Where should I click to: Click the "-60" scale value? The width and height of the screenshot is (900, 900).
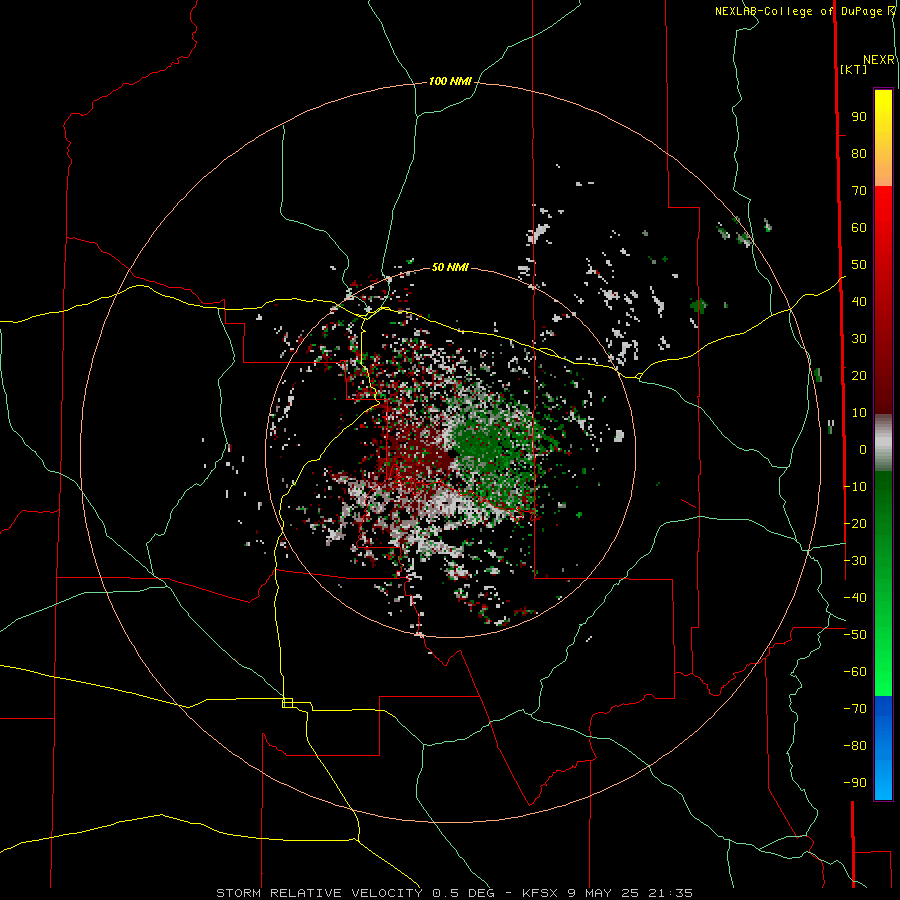click(855, 672)
